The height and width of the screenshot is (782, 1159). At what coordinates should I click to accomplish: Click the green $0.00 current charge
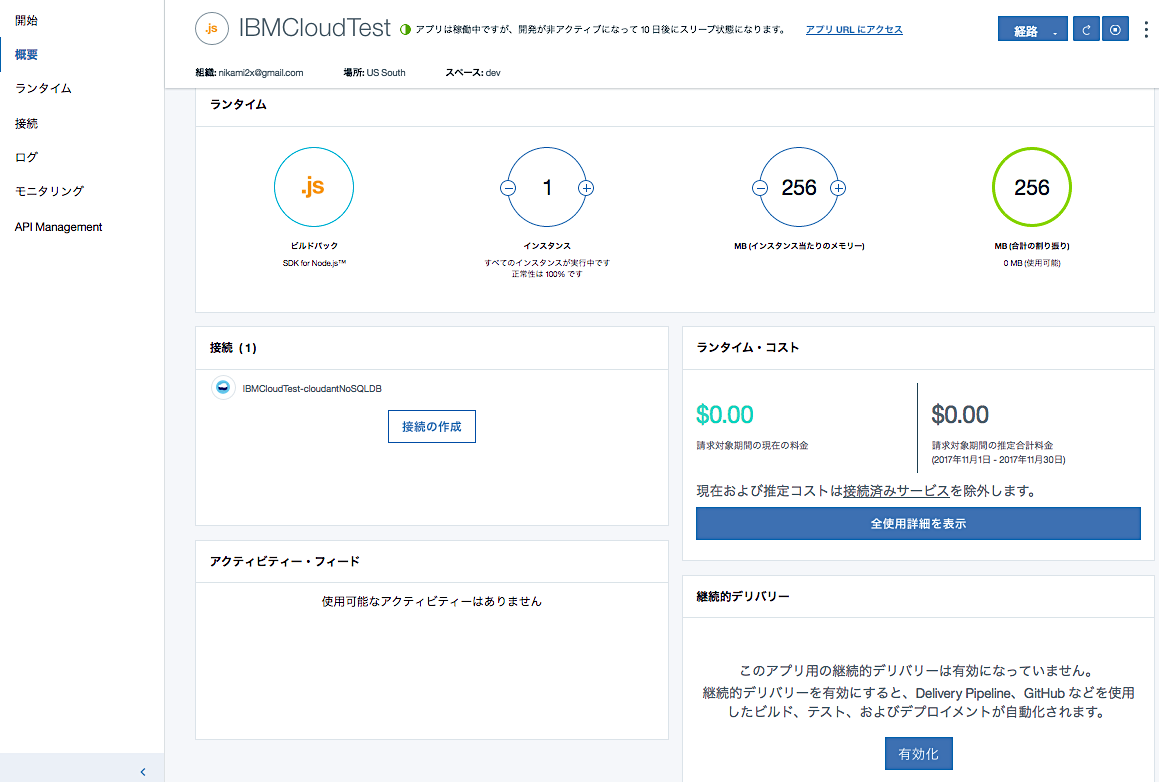pyautogui.click(x=724, y=415)
